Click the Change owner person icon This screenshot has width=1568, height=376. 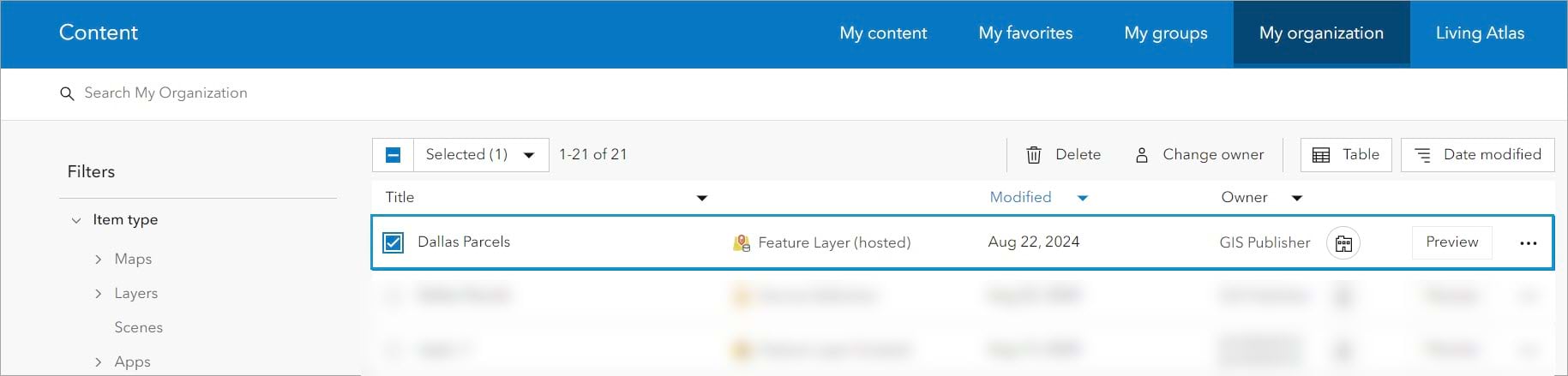[x=1142, y=155]
